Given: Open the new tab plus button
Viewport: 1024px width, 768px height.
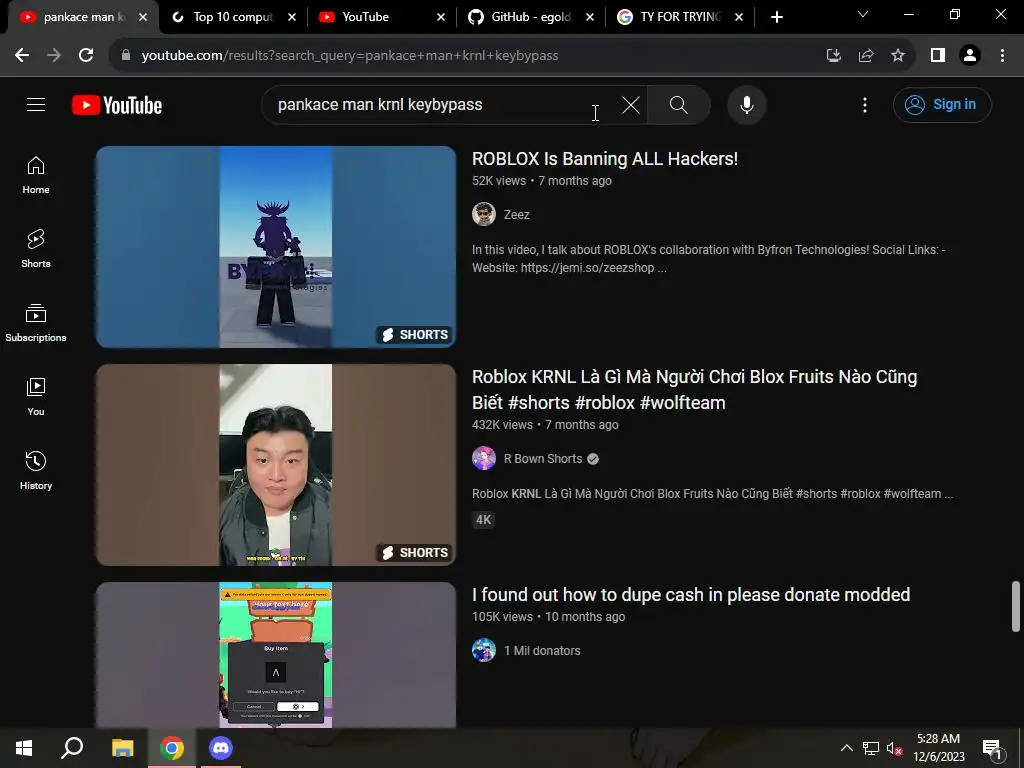Looking at the screenshot, I should pyautogui.click(x=776, y=17).
